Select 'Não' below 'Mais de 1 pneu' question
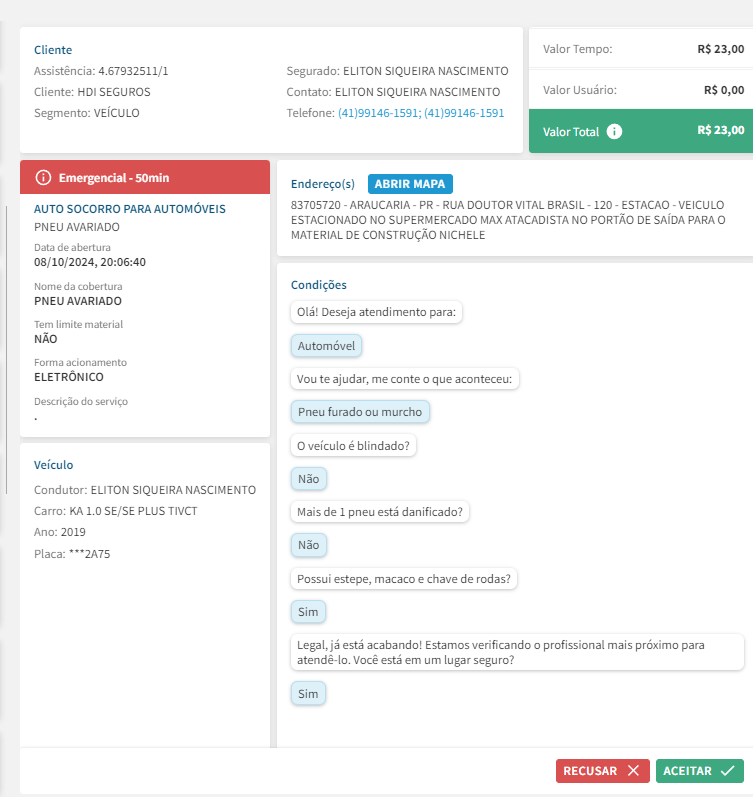The width and height of the screenshot is (753, 797). pyautogui.click(x=308, y=545)
